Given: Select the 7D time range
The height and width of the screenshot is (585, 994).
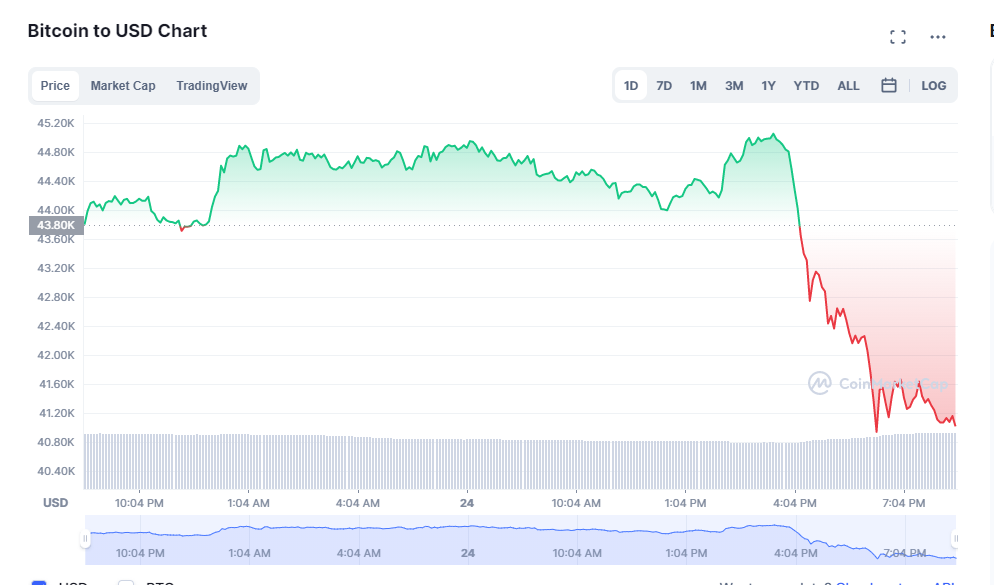Looking at the screenshot, I should pyautogui.click(x=664, y=86).
